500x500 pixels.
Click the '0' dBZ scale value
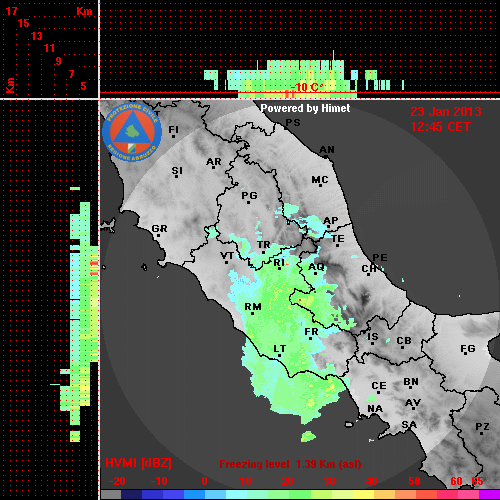[x=204, y=481]
